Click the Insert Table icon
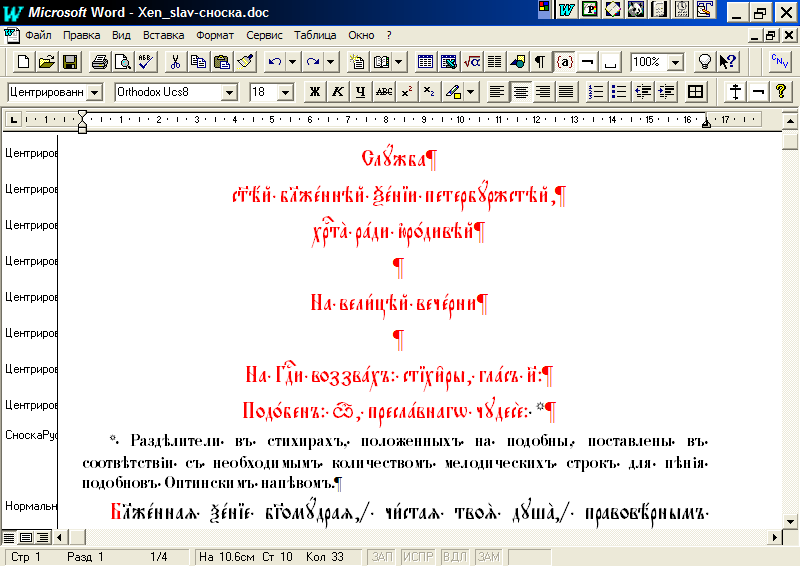 (425, 62)
